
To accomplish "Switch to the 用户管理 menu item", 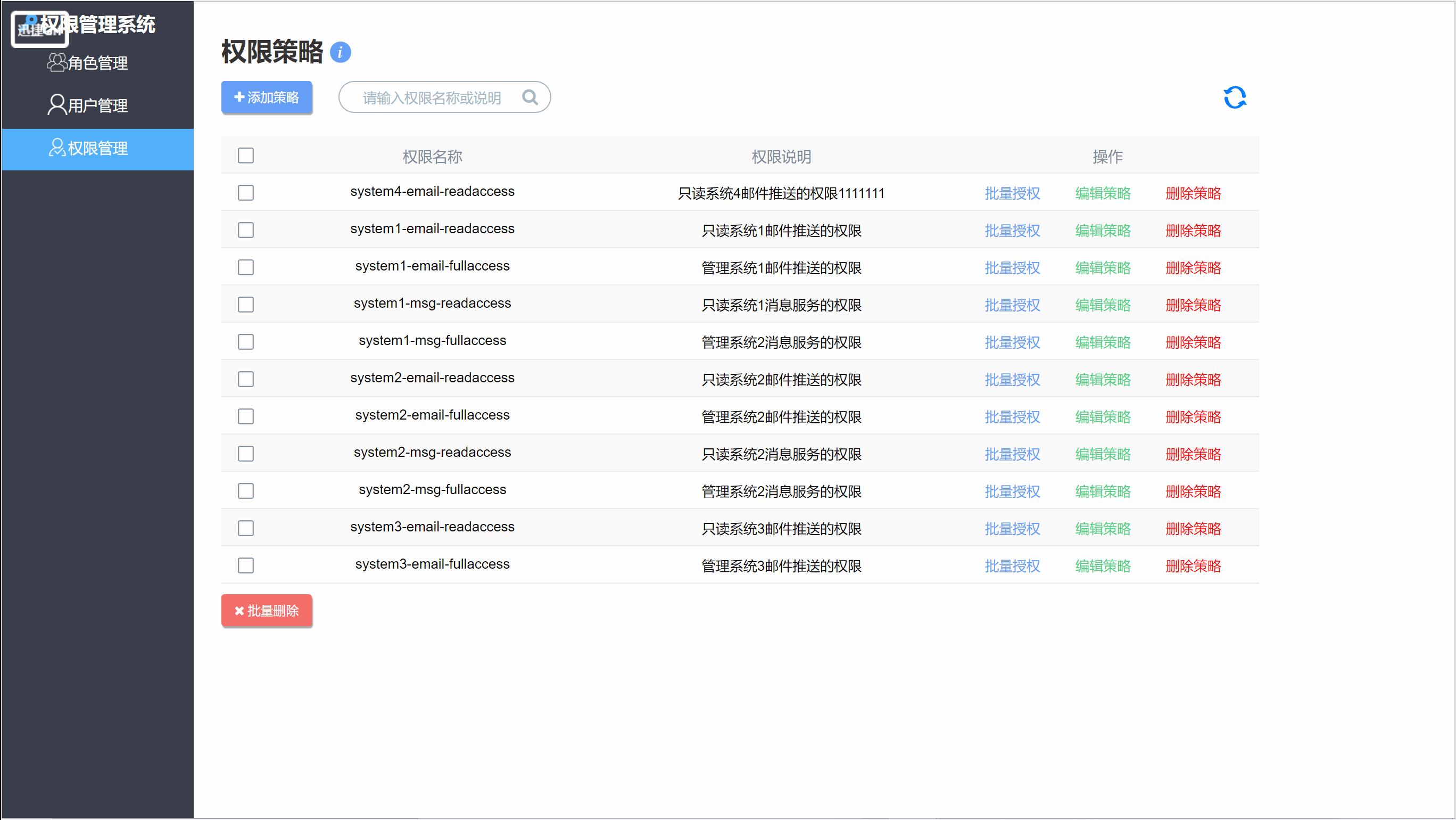I will point(97,105).
